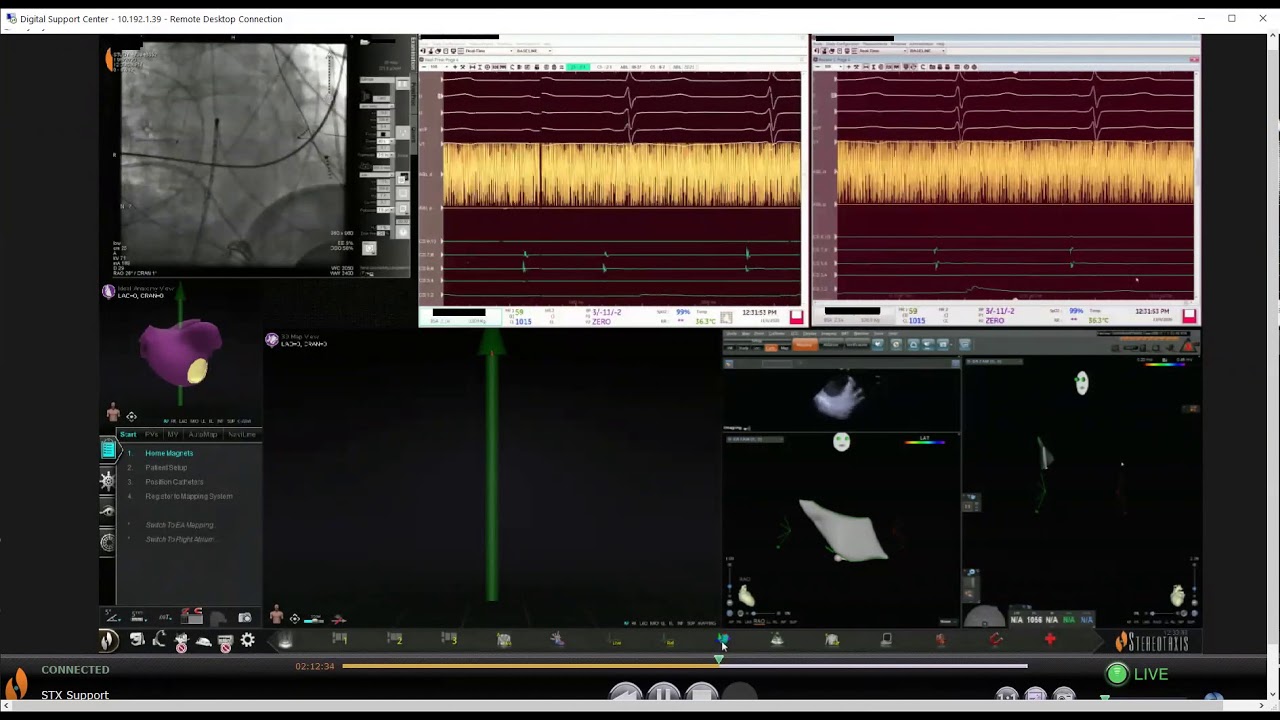The width and height of the screenshot is (1280, 720).
Task: Open the rotation step dropdown
Action: (165, 617)
